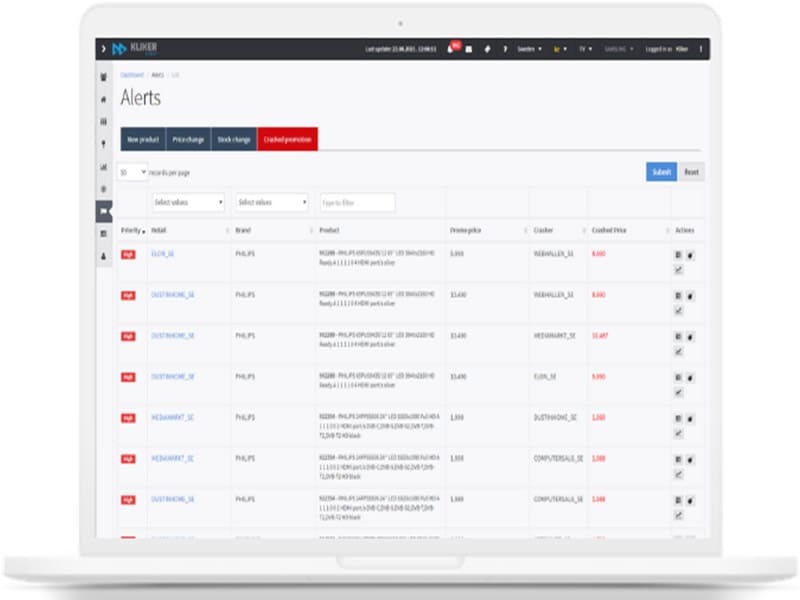
Task: Open the Sweden country dropdown in header
Action: pyautogui.click(x=527, y=49)
